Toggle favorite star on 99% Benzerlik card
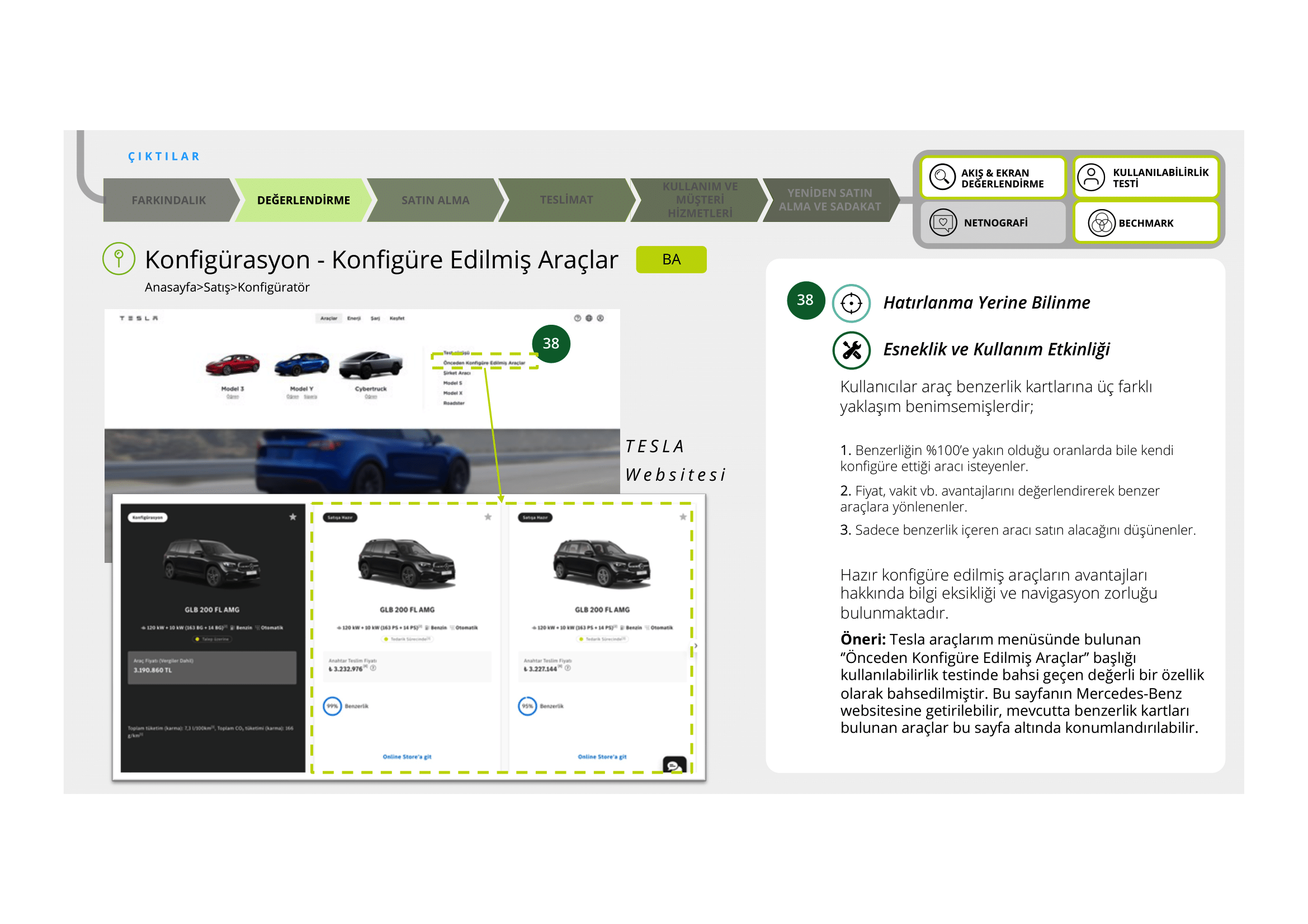1308x924 pixels. (x=488, y=517)
